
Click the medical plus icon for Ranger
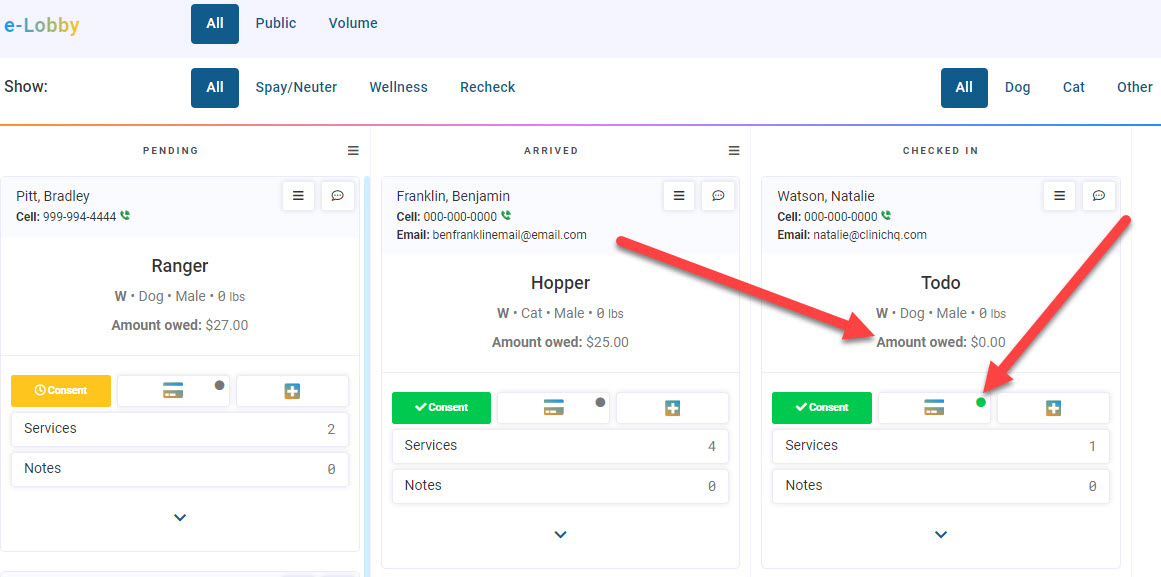point(292,391)
